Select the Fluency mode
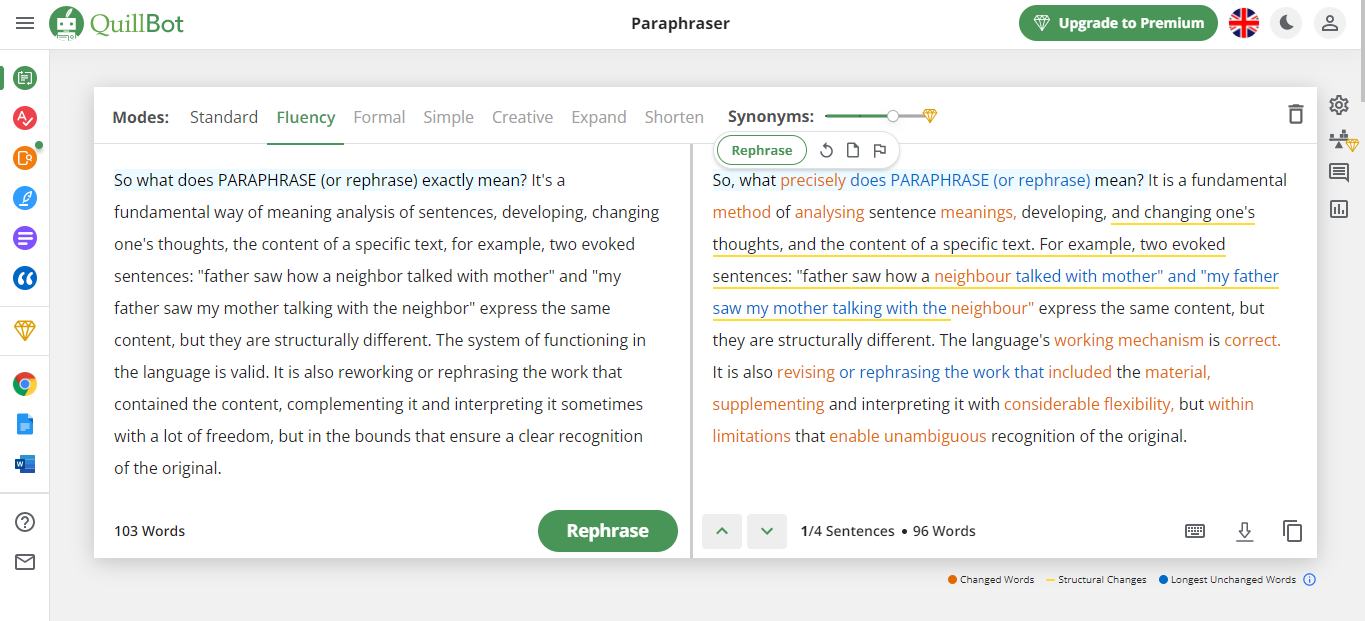The height and width of the screenshot is (621, 1365). [x=306, y=117]
